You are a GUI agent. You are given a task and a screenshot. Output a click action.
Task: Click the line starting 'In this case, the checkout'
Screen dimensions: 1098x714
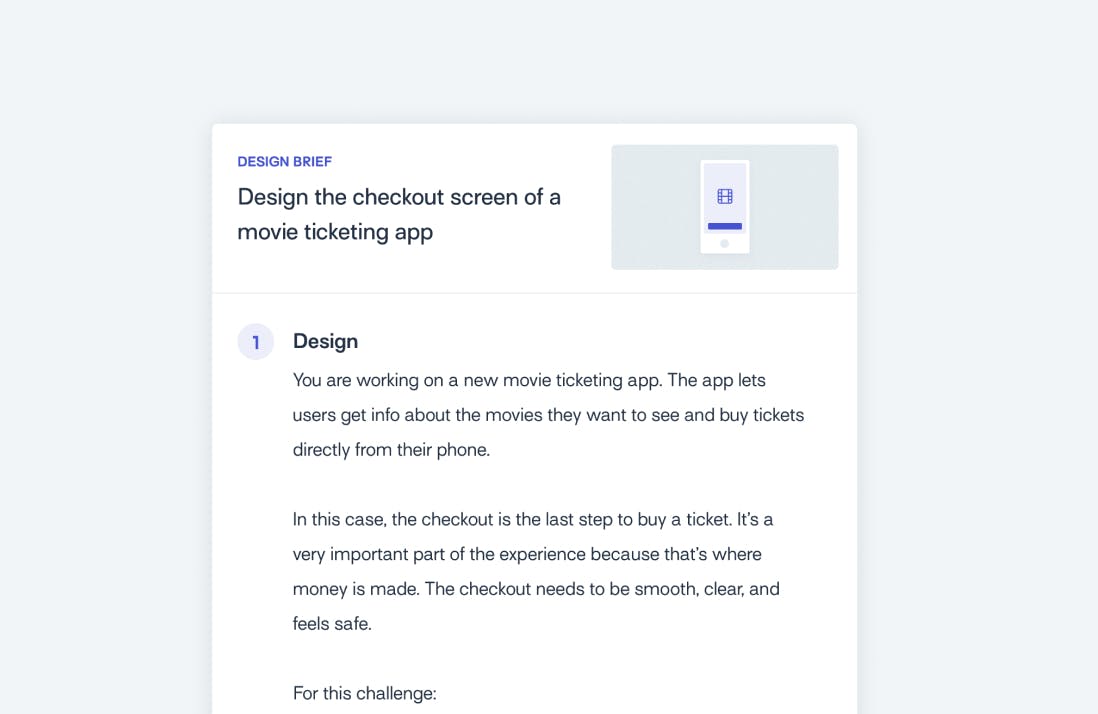pos(533,519)
